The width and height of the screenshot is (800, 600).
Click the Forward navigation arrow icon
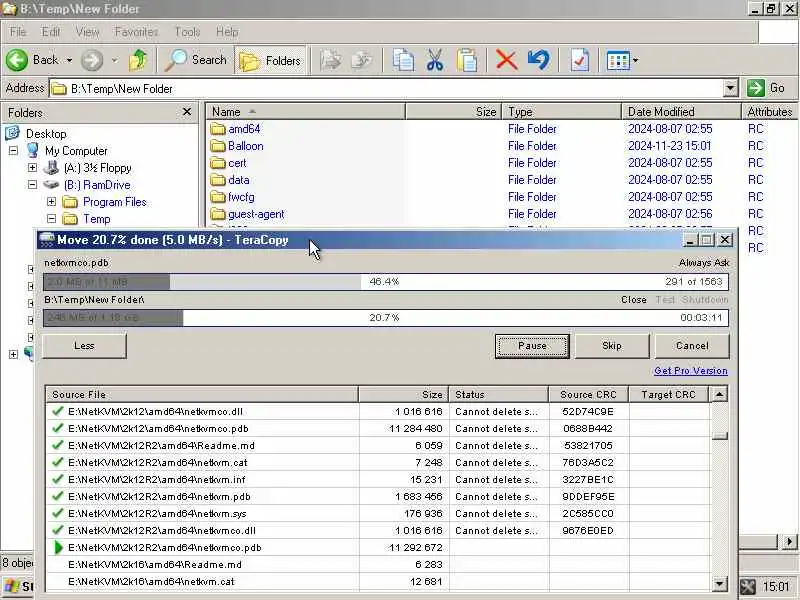92,60
